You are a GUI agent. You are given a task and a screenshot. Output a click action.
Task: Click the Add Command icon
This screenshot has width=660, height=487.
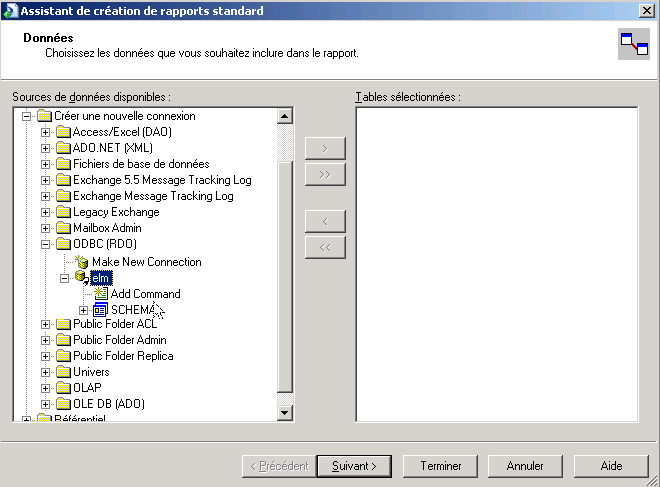(x=101, y=294)
